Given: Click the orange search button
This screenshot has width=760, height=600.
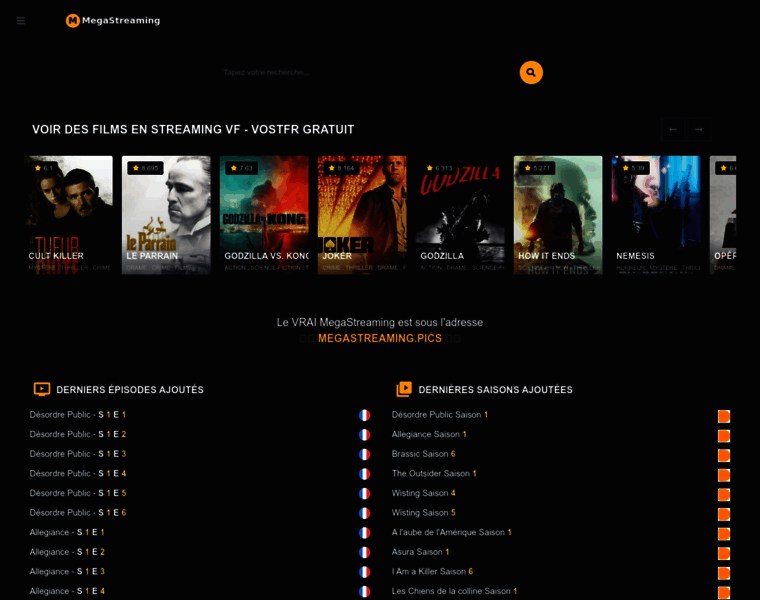Looking at the screenshot, I should (x=531, y=72).
